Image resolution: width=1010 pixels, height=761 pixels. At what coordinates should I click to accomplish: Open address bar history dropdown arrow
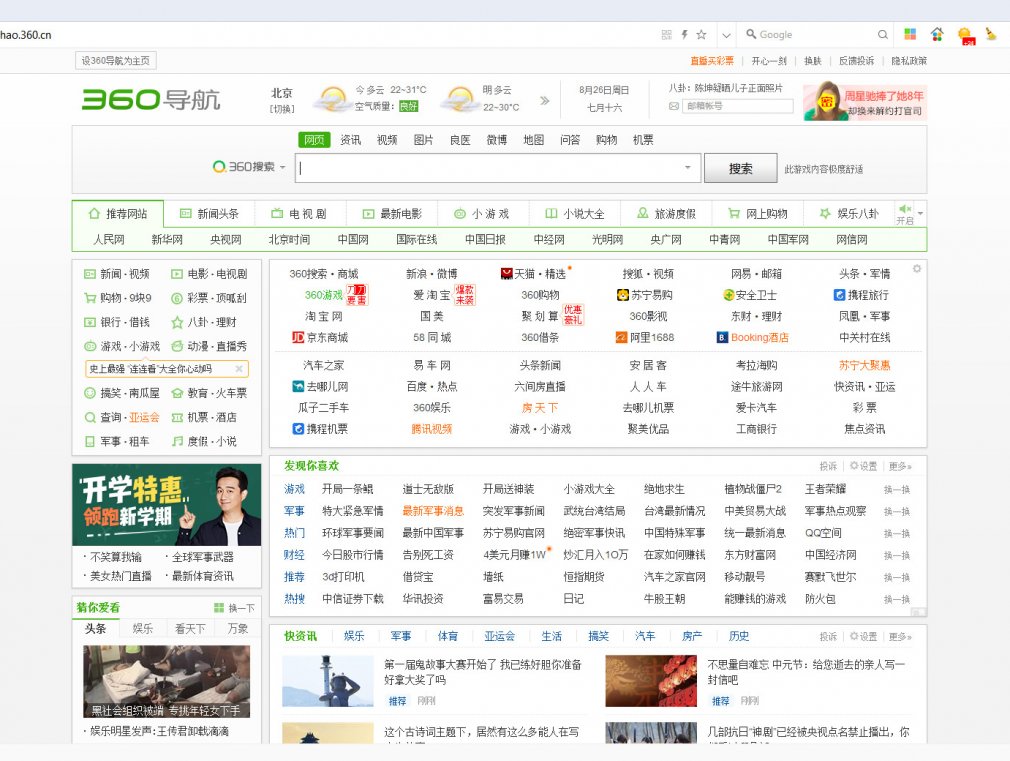727,35
